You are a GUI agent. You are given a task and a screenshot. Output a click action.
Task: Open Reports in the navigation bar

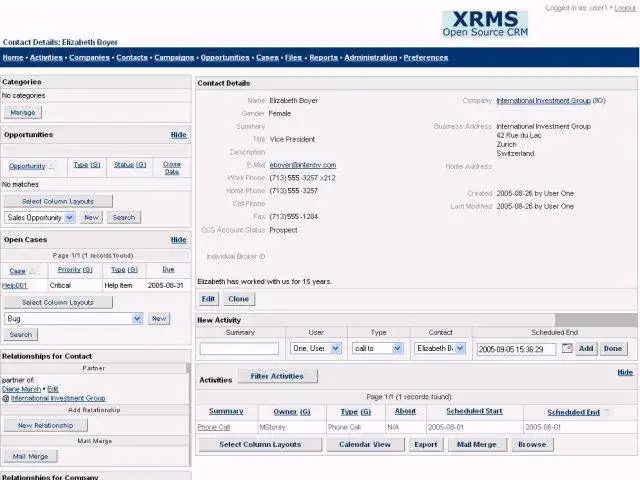323,58
